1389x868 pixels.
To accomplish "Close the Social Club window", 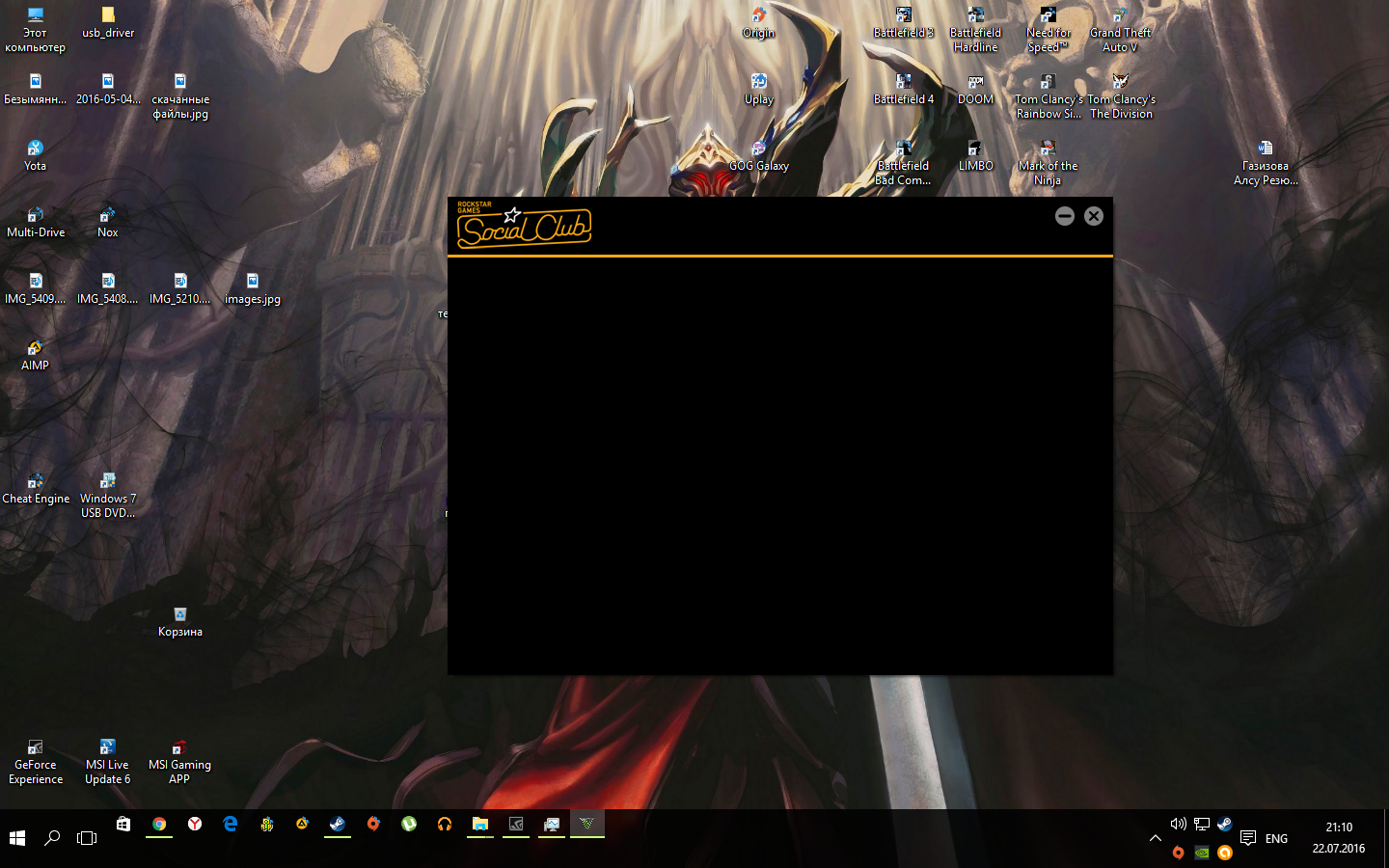I will coord(1093,216).
